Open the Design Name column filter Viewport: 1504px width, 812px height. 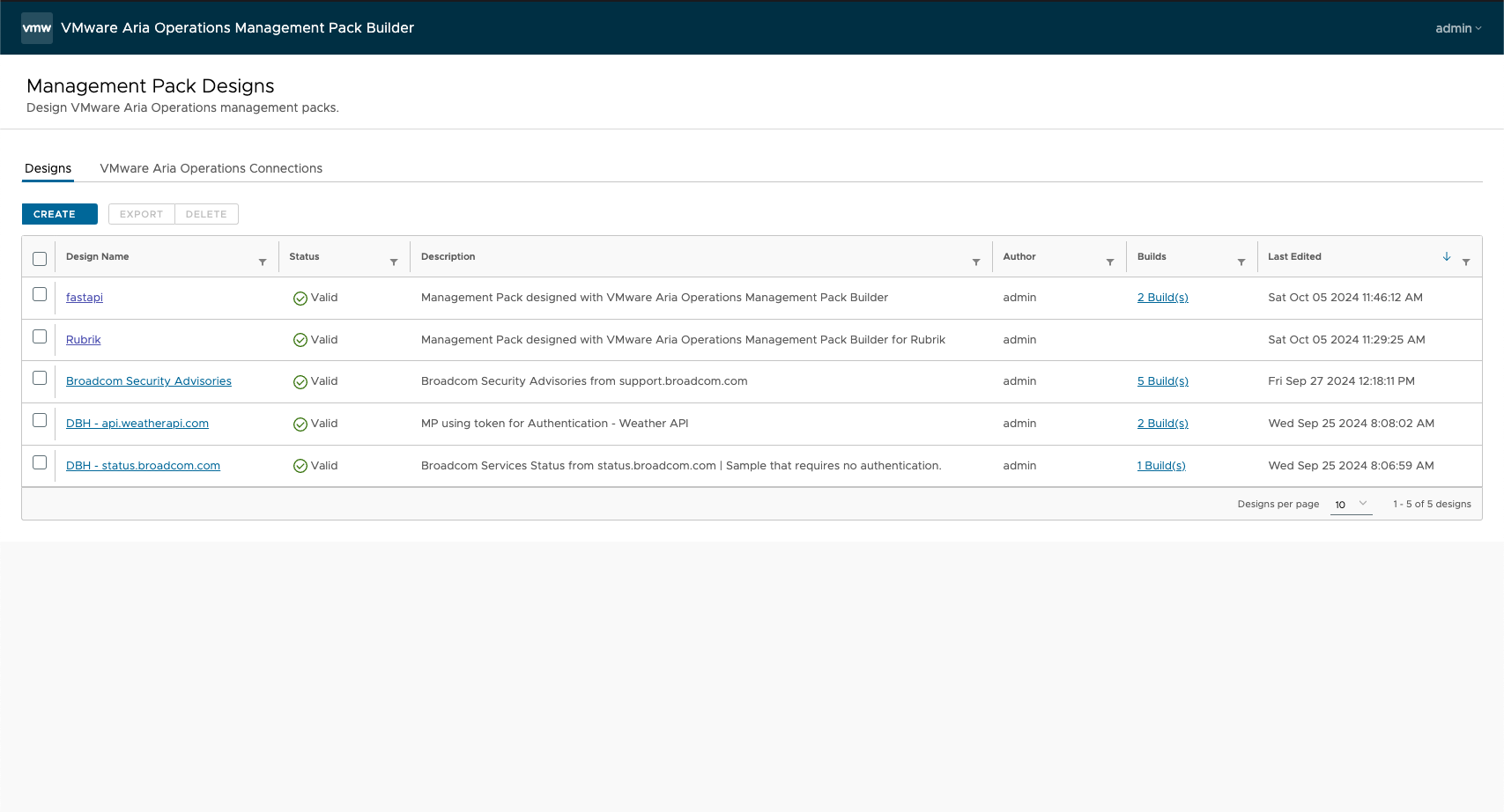tap(263, 262)
